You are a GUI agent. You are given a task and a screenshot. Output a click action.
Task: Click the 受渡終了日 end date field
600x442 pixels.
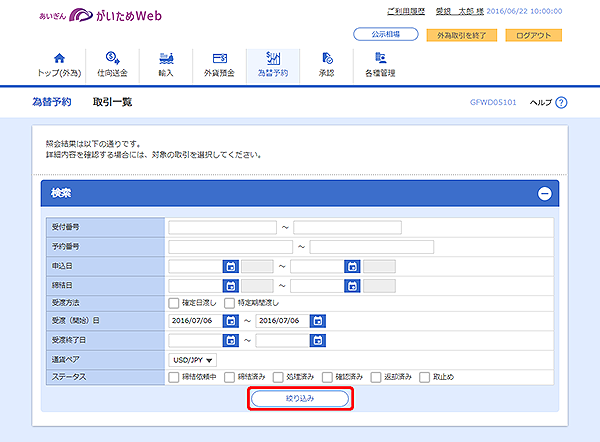283,340
